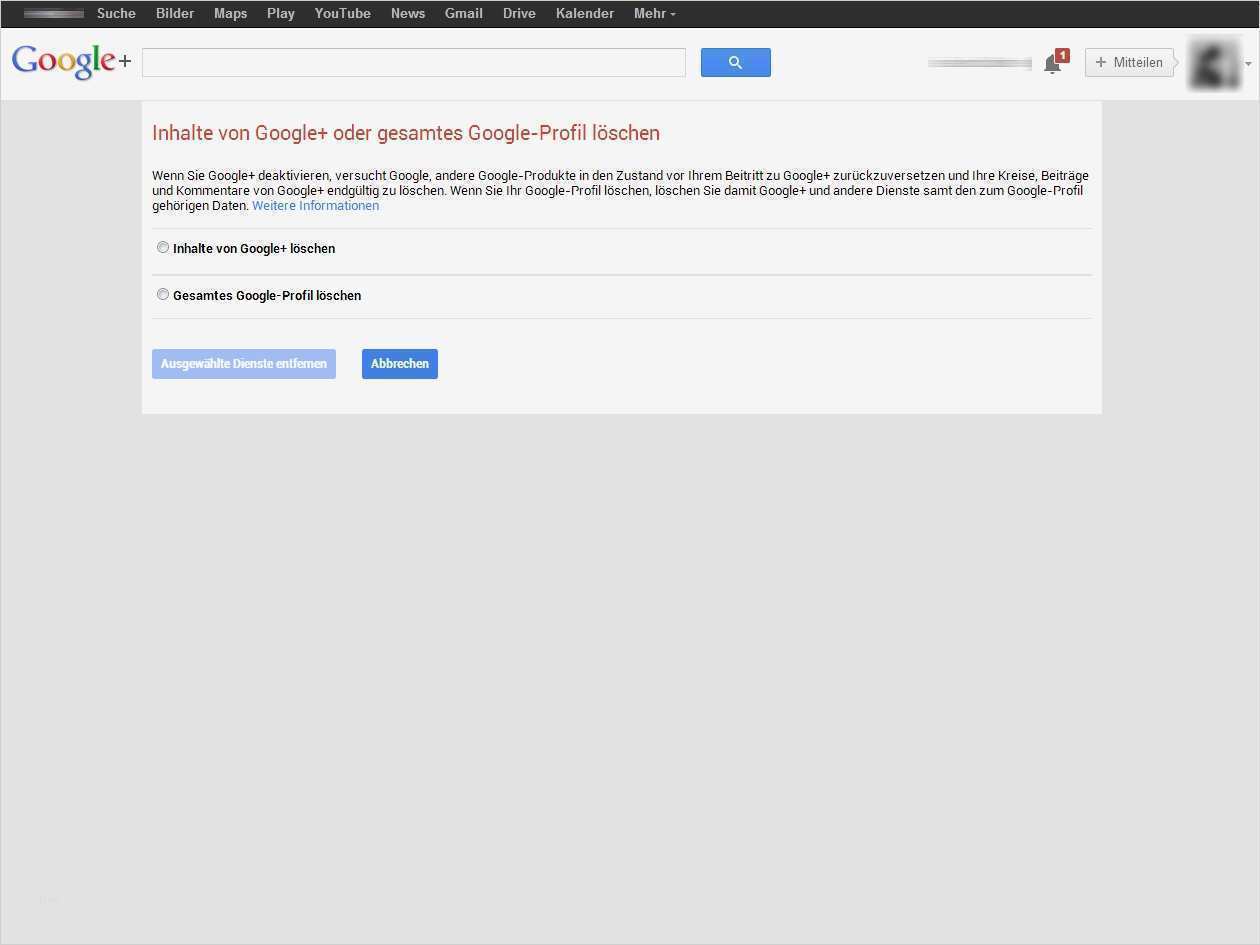
Task: Click the Mitteilen share button
Action: click(1129, 62)
